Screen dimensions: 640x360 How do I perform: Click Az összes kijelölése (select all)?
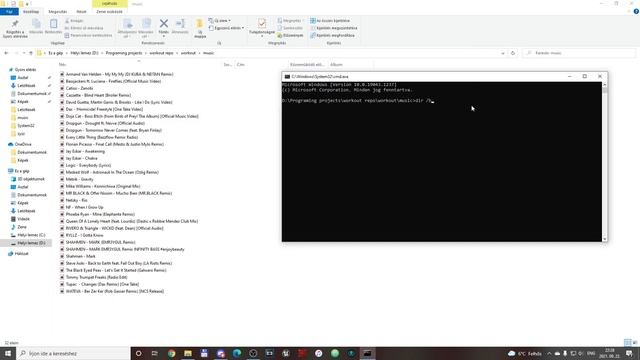tap(330, 20)
